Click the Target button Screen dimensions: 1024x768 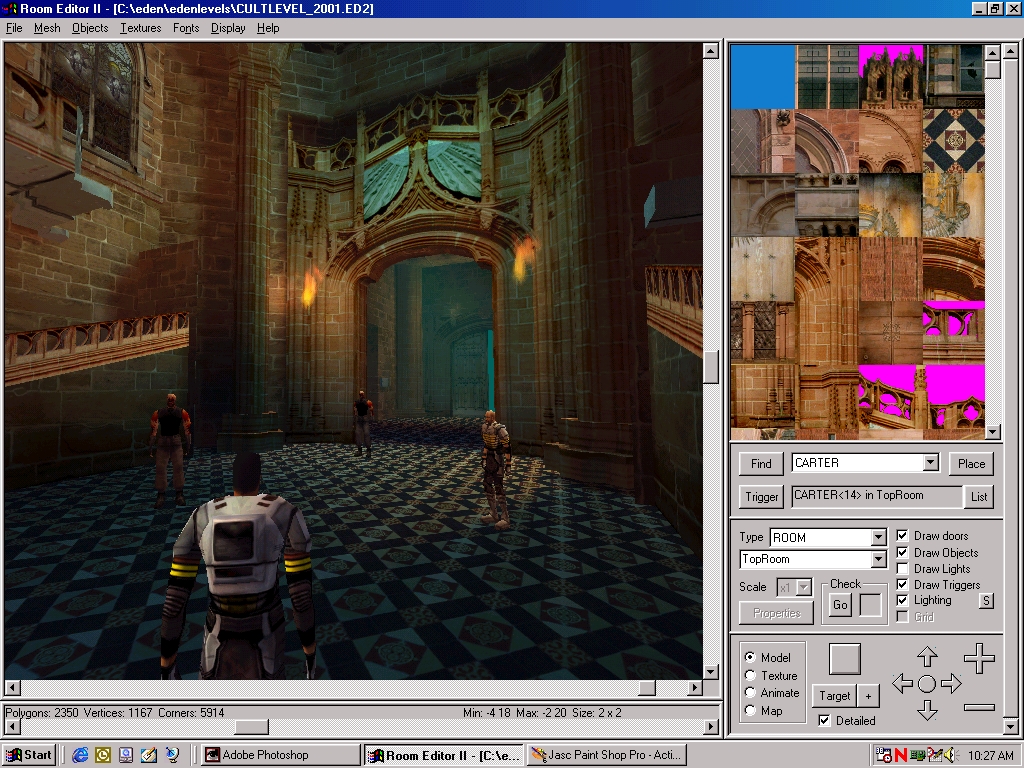pos(835,696)
